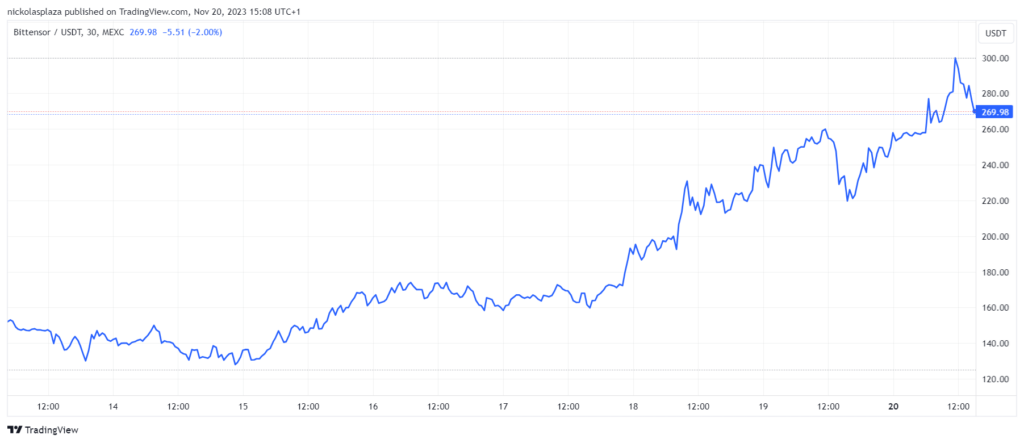Screen dimensions: 1024x443
Task: Click the 300.00 price axis label
Action: (x=995, y=58)
